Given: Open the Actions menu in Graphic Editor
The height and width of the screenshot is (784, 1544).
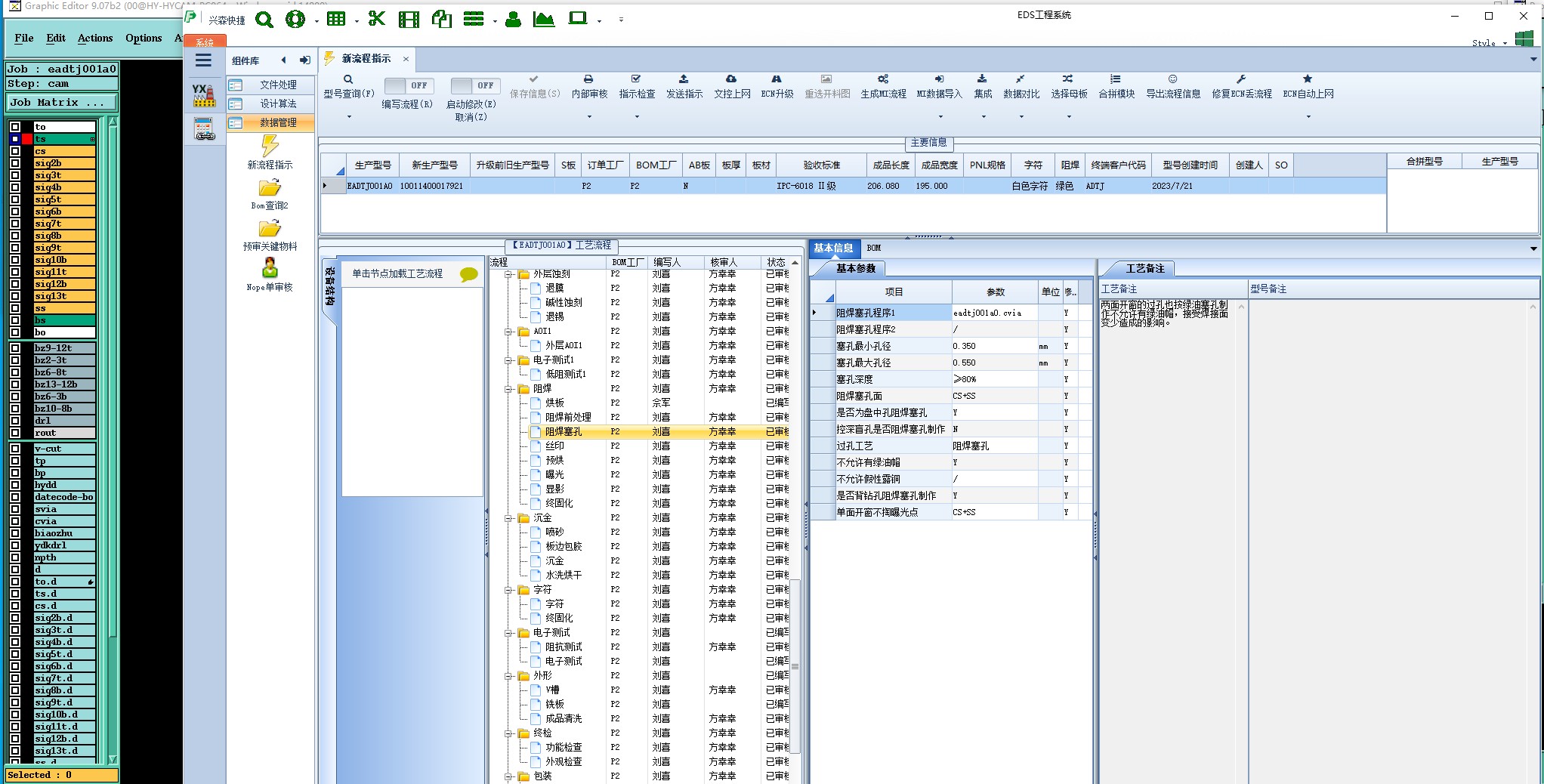Looking at the screenshot, I should [95, 38].
